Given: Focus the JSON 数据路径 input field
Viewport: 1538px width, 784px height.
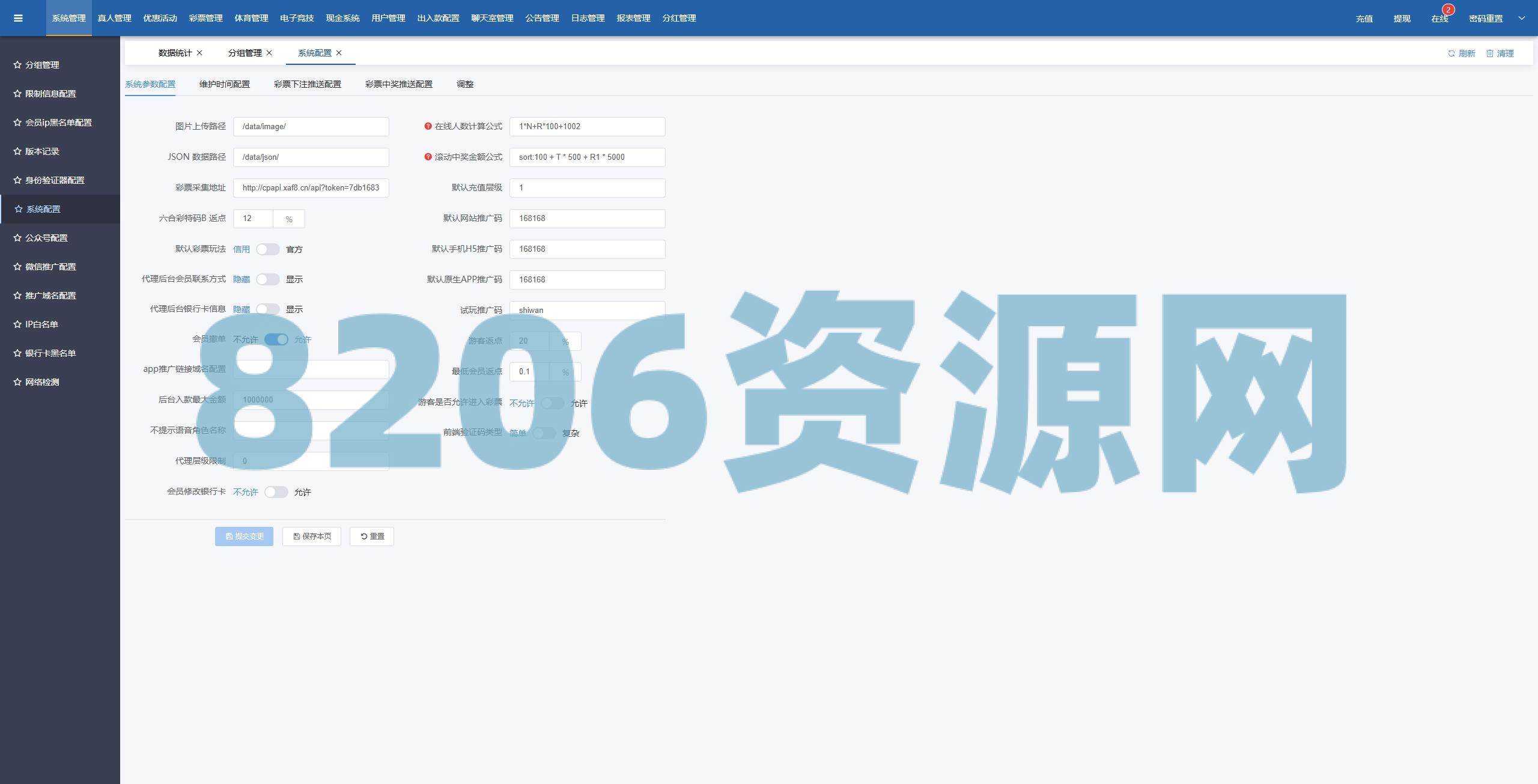Looking at the screenshot, I should [311, 157].
